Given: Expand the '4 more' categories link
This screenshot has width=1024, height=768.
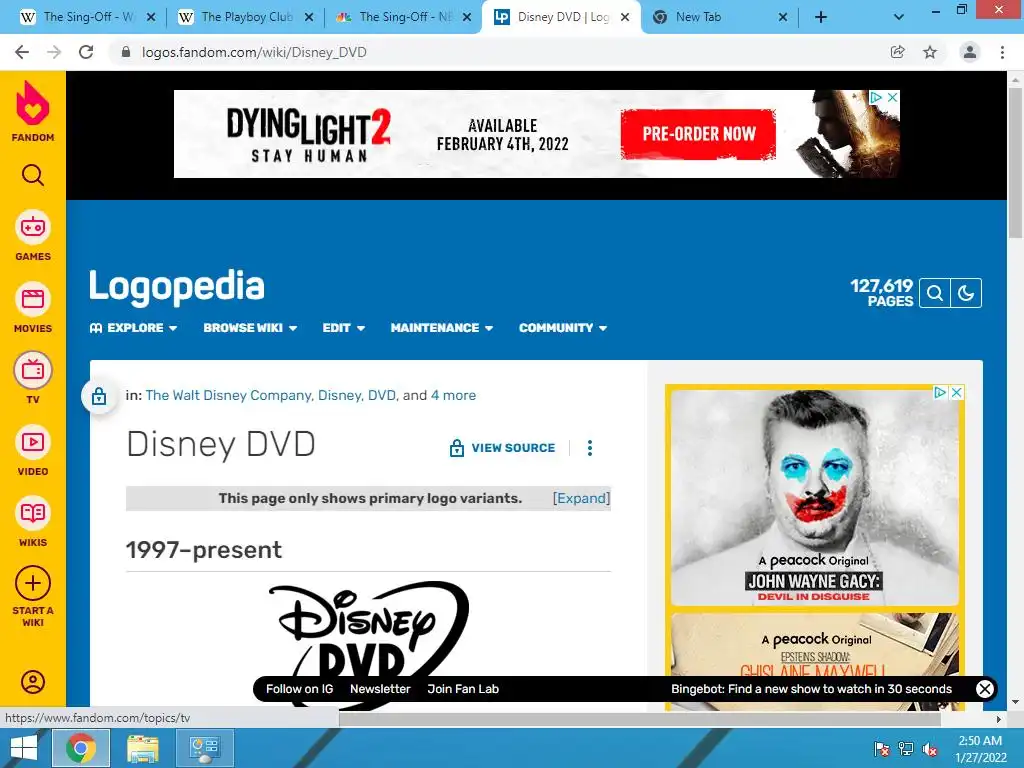Looking at the screenshot, I should pos(453,395).
